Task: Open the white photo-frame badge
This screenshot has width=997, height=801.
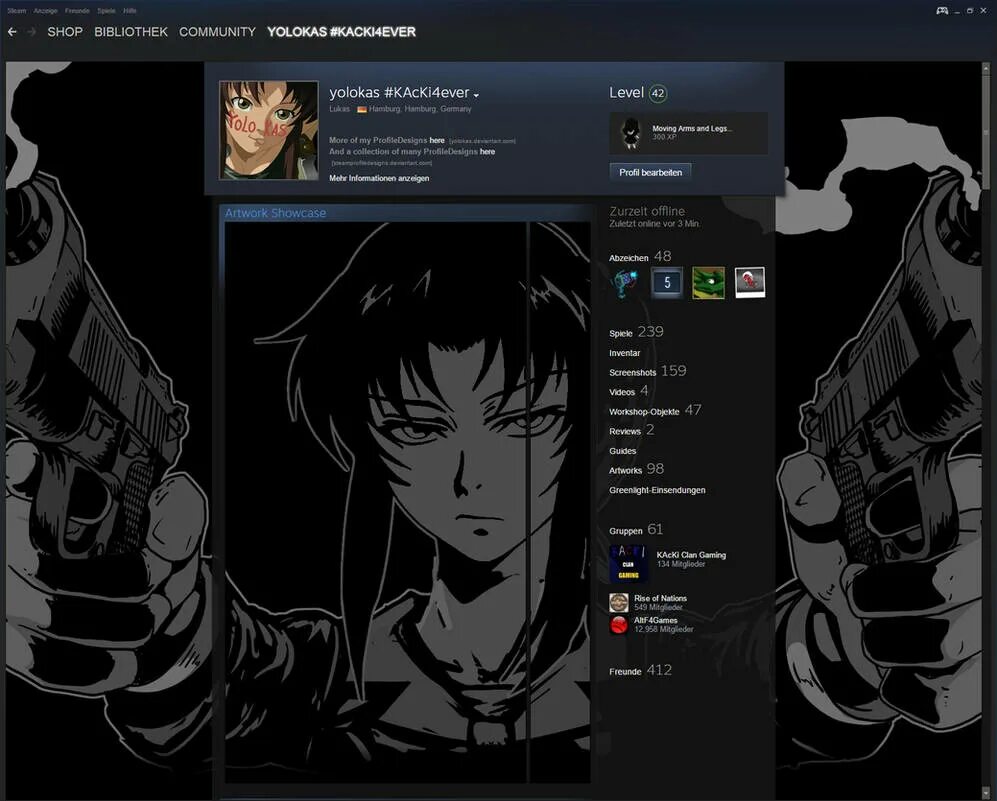Action: click(750, 283)
